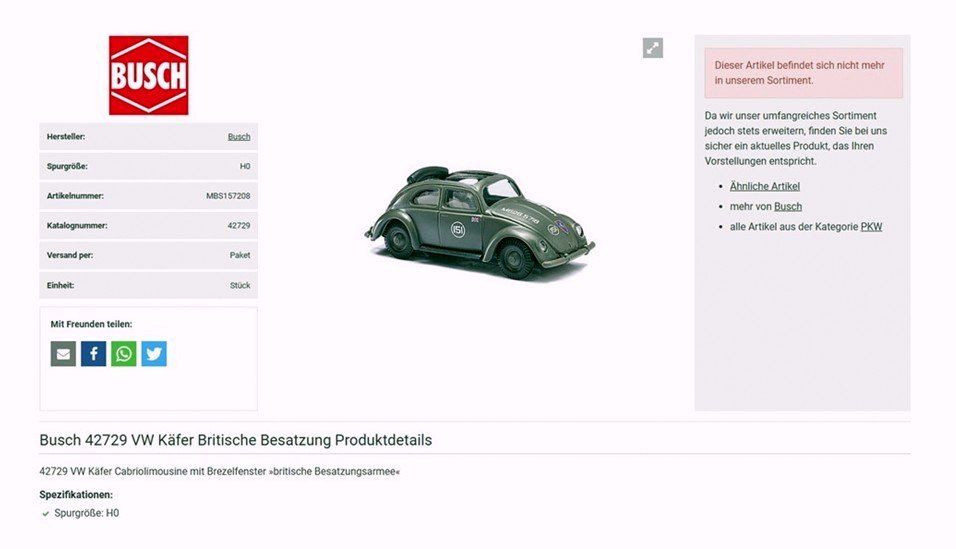Share the product via WhatsApp
This screenshot has height=549, width=956.
point(124,354)
